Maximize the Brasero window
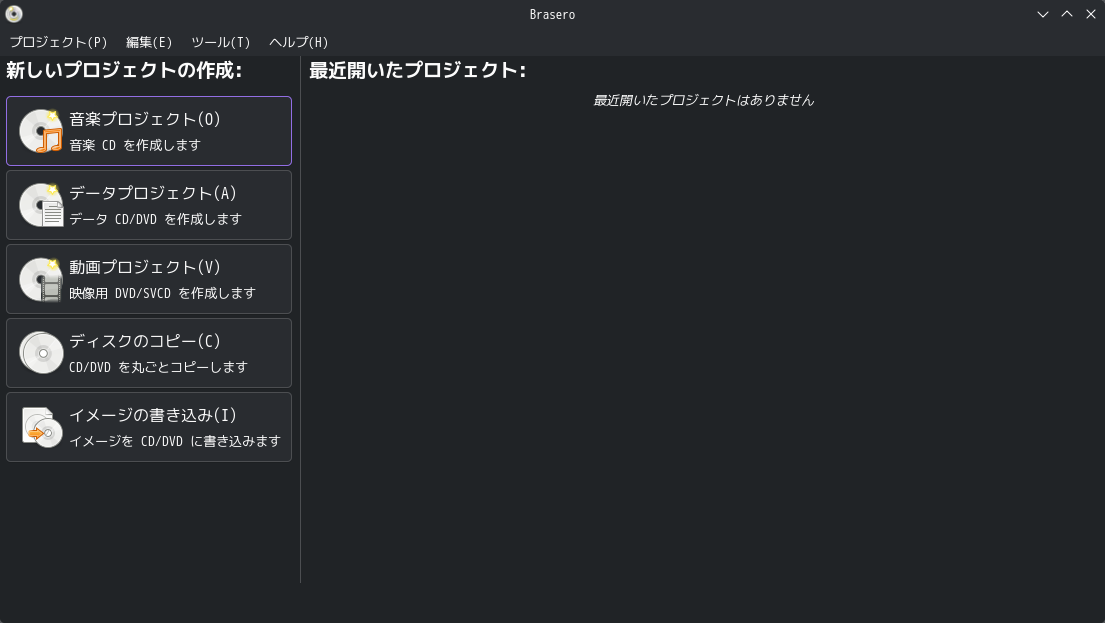Image resolution: width=1105 pixels, height=623 pixels. tap(1067, 14)
